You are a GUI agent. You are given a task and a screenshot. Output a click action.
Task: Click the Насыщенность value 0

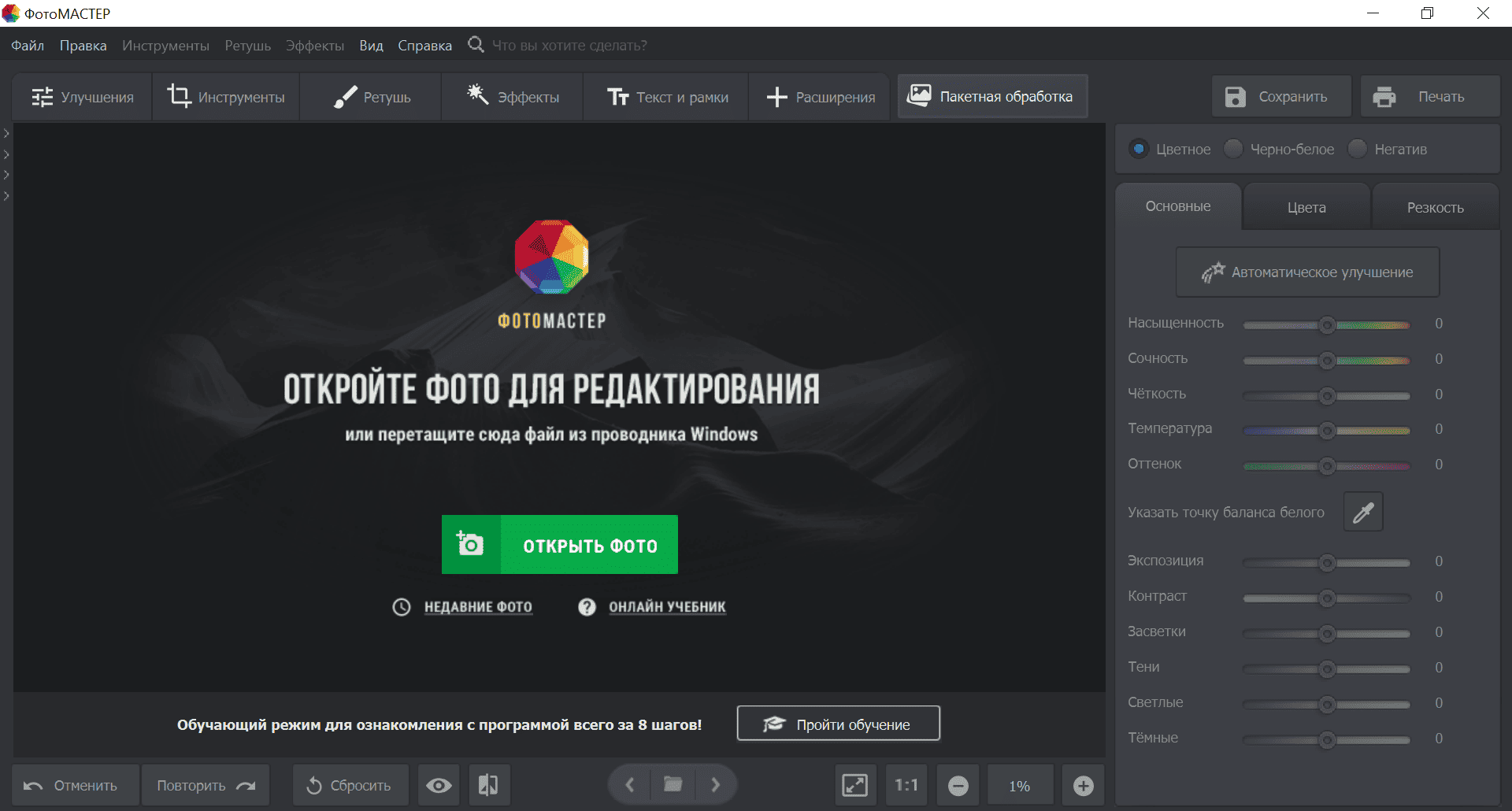tap(1439, 324)
